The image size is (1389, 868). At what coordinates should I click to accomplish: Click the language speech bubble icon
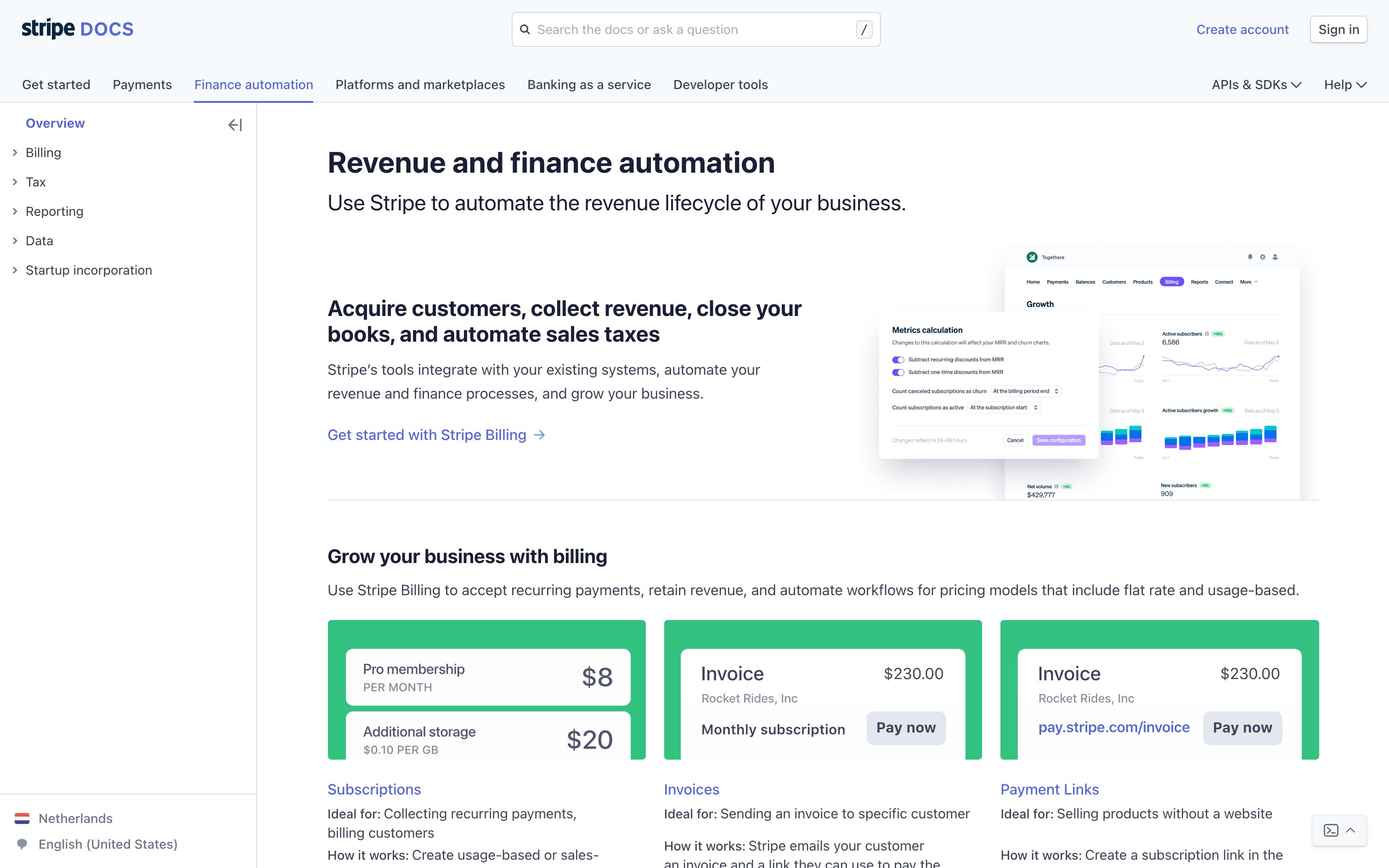[22, 844]
